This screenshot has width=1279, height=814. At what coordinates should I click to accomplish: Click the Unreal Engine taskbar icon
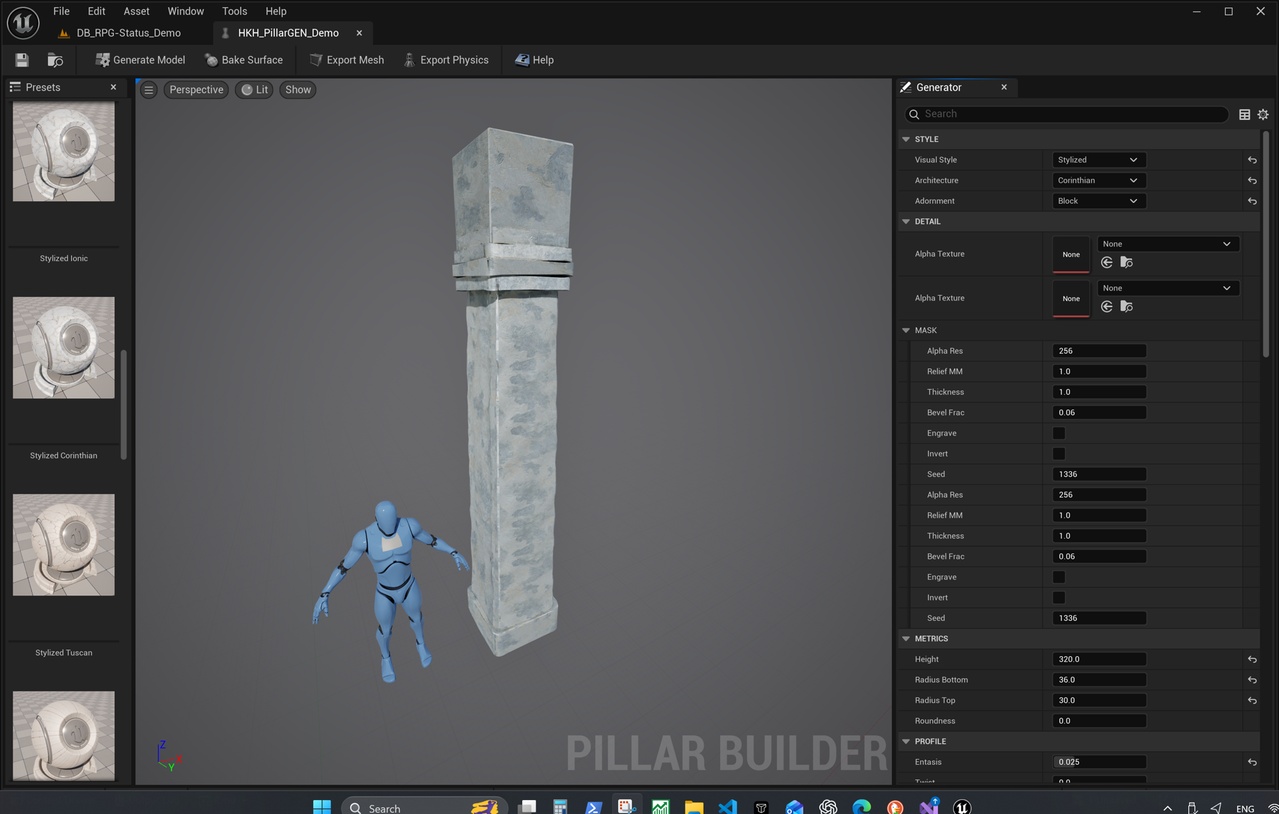(x=962, y=807)
